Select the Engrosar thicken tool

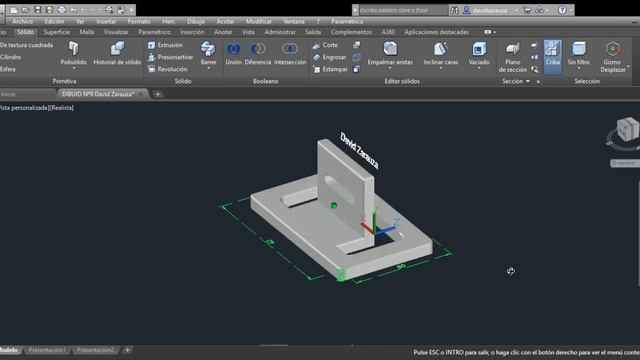(329, 57)
